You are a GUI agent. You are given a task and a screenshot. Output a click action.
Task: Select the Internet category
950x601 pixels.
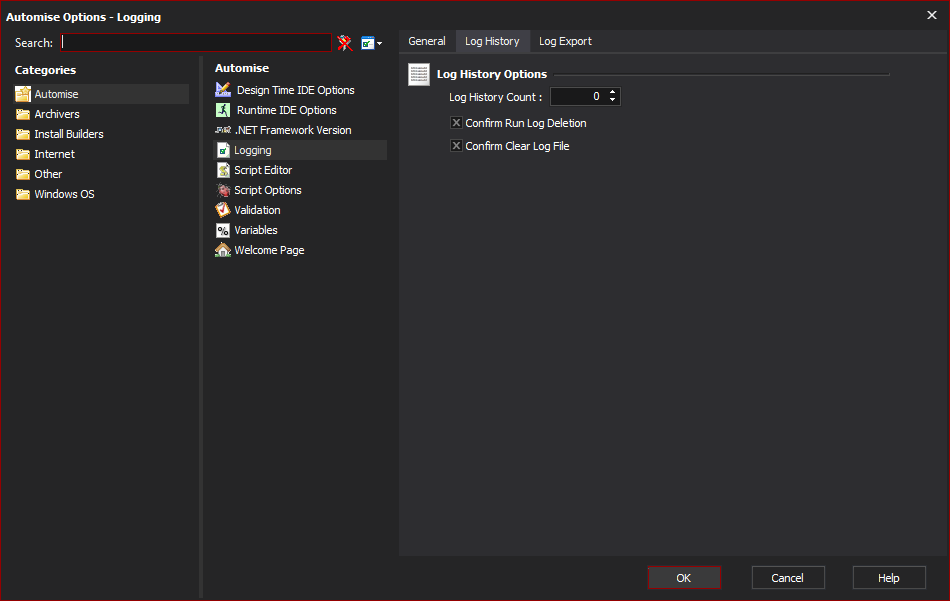click(x=55, y=154)
